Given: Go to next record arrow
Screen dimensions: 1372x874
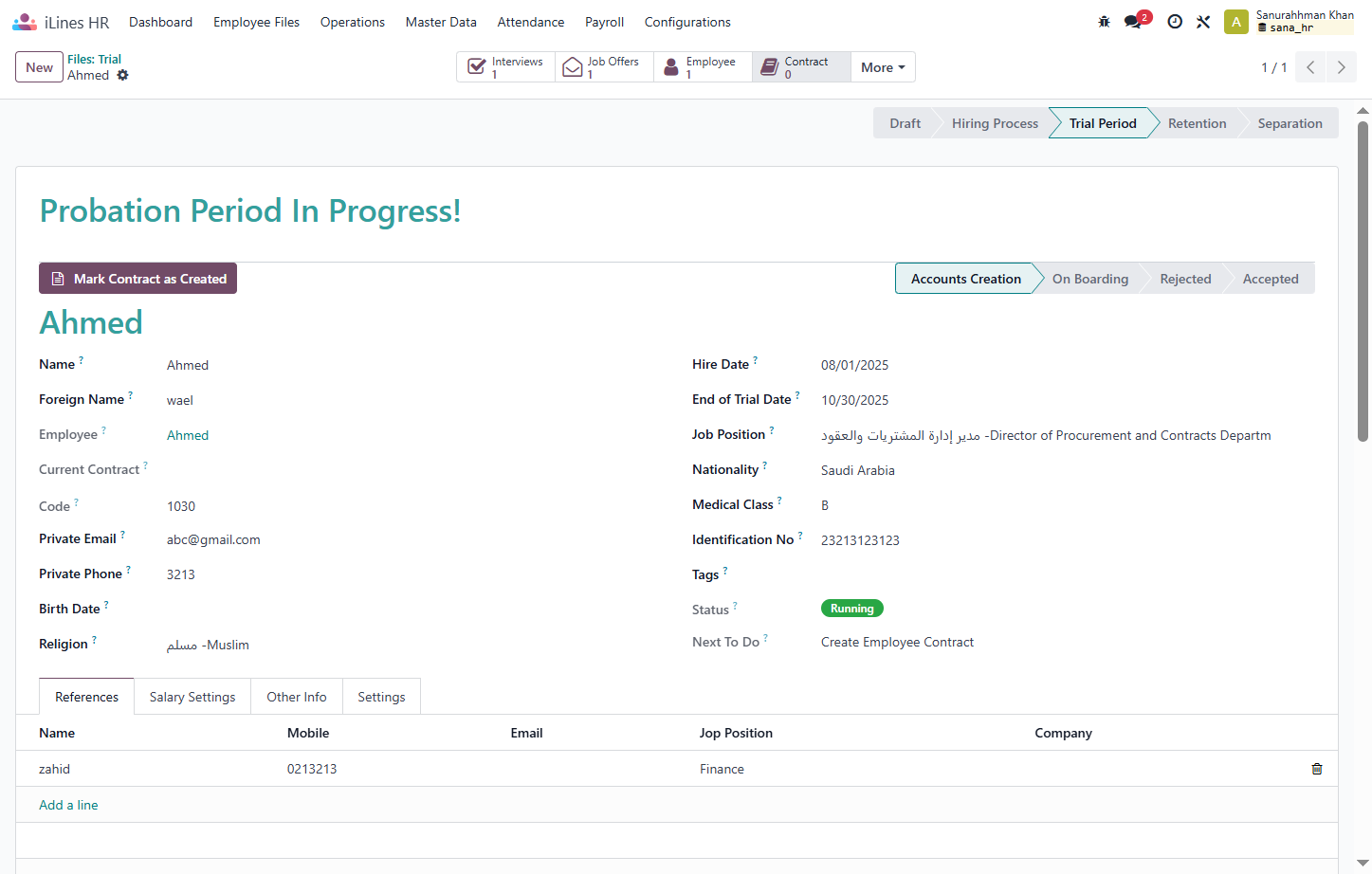Looking at the screenshot, I should point(1341,67).
